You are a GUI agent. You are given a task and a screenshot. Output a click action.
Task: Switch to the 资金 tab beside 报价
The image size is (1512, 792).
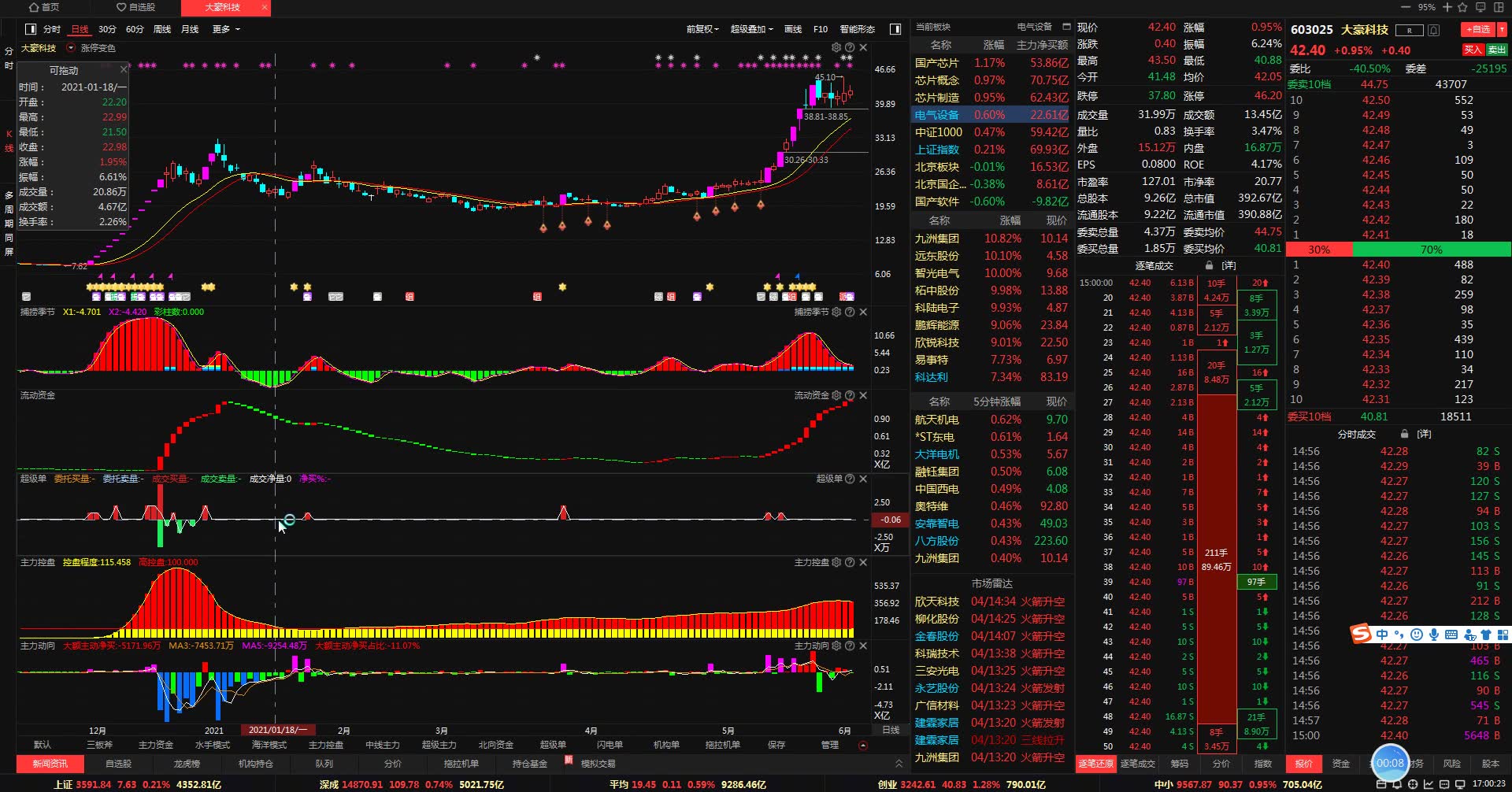click(1341, 764)
